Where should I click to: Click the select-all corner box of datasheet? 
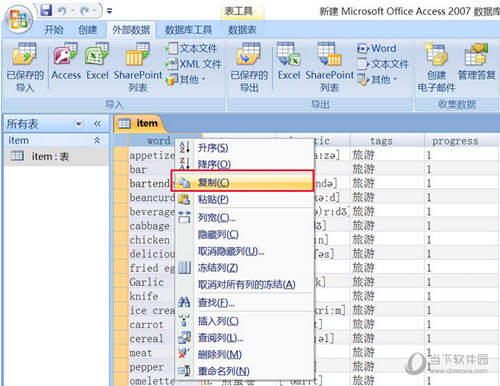(121, 140)
